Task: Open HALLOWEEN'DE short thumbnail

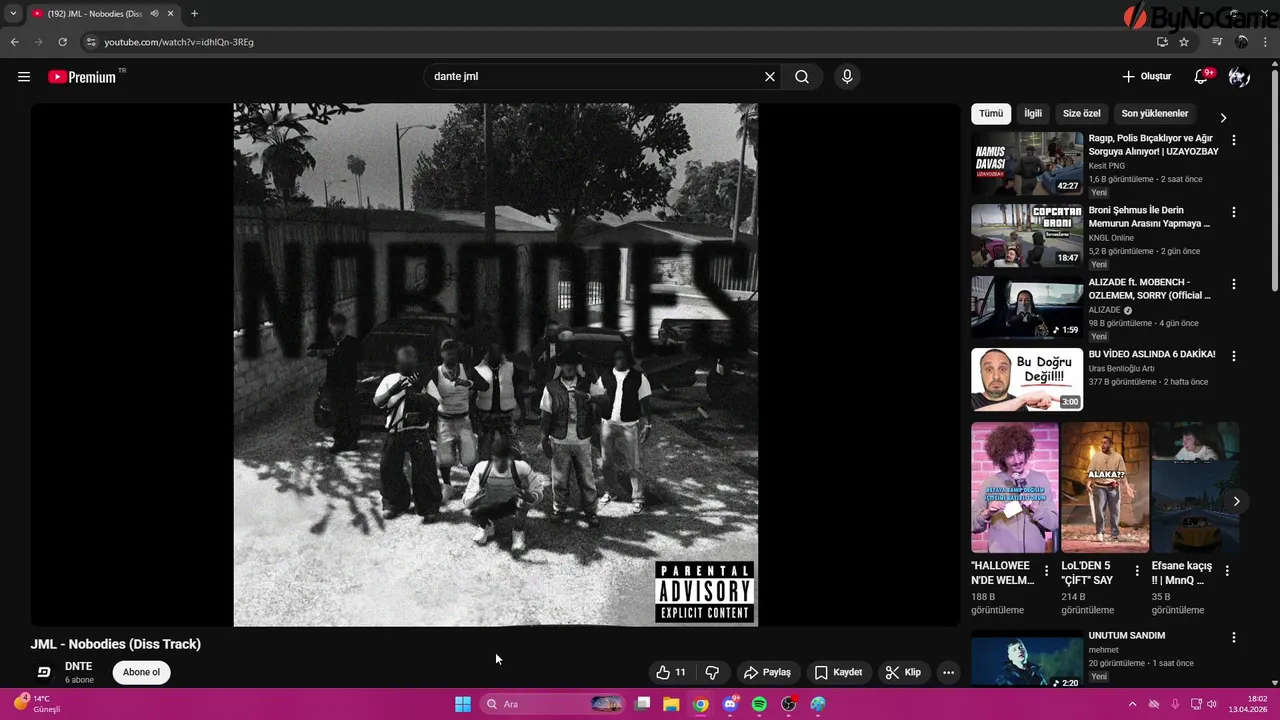Action: tap(1015, 487)
